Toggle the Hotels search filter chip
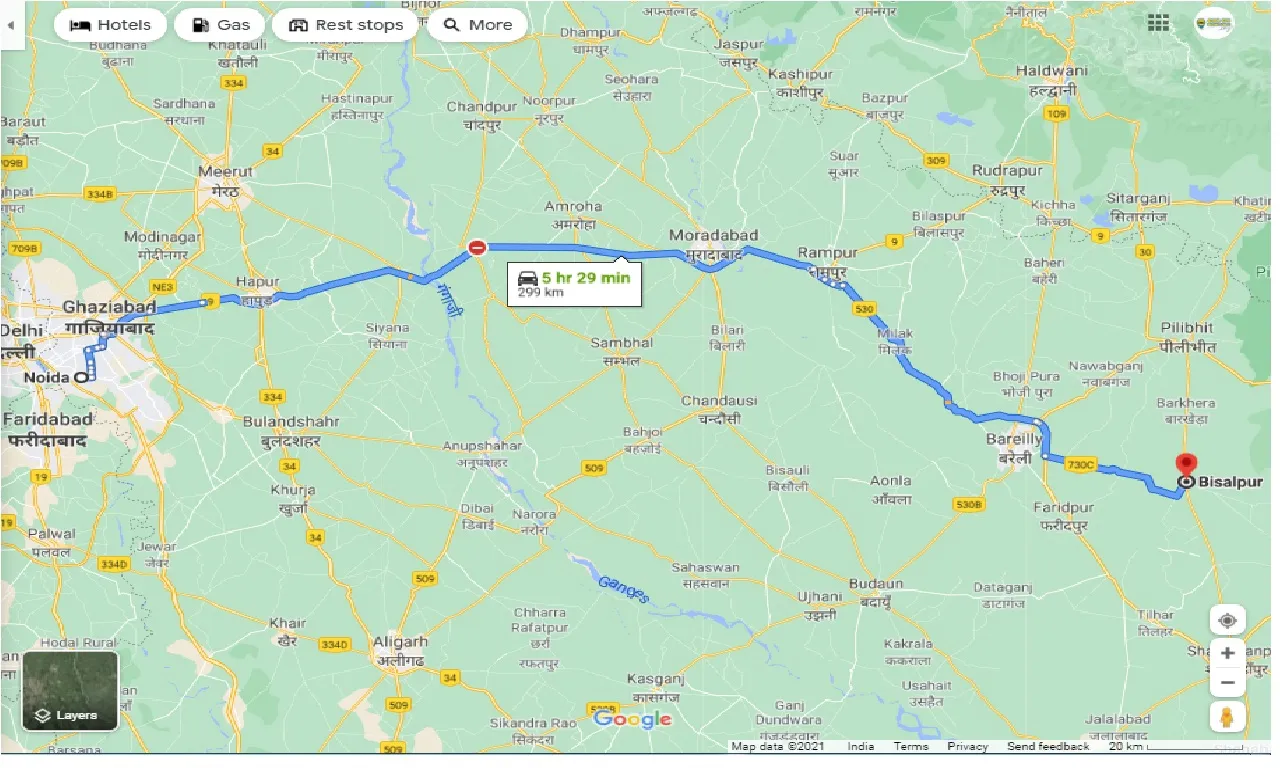 [x=111, y=25]
